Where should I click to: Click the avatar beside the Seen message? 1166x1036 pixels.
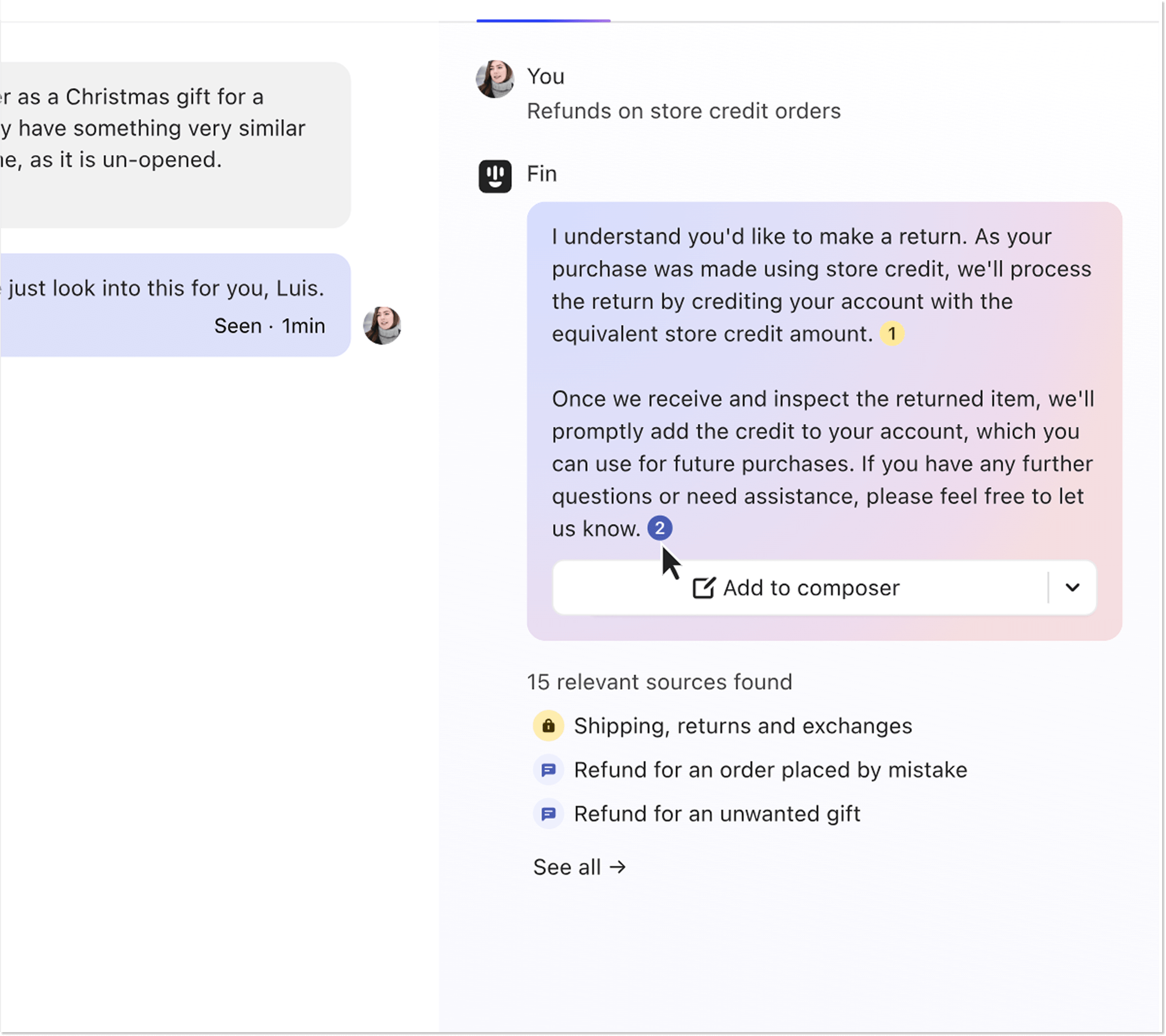coord(383,325)
